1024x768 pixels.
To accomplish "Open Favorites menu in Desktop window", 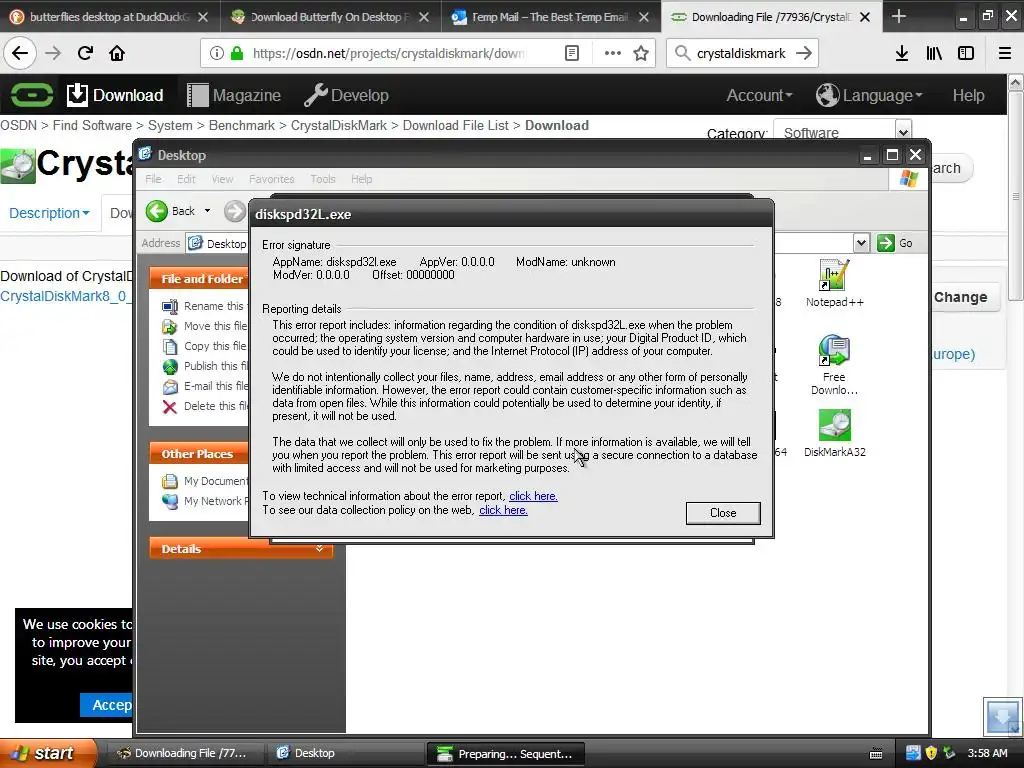I will click(271, 179).
